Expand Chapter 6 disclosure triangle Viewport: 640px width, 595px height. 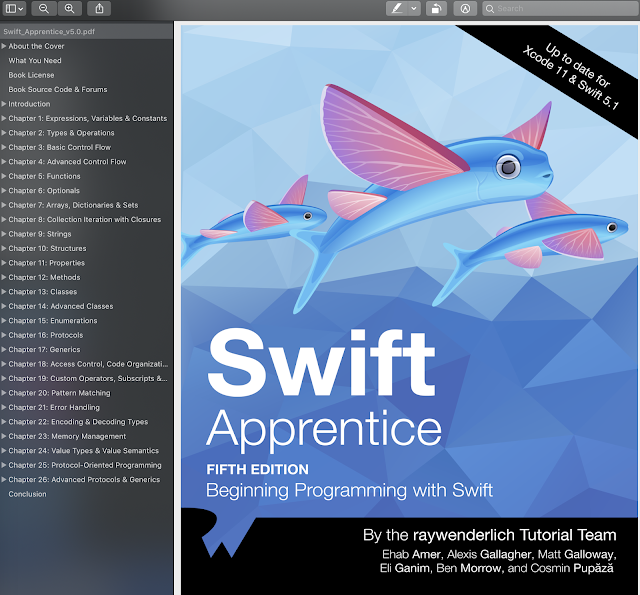point(4,191)
